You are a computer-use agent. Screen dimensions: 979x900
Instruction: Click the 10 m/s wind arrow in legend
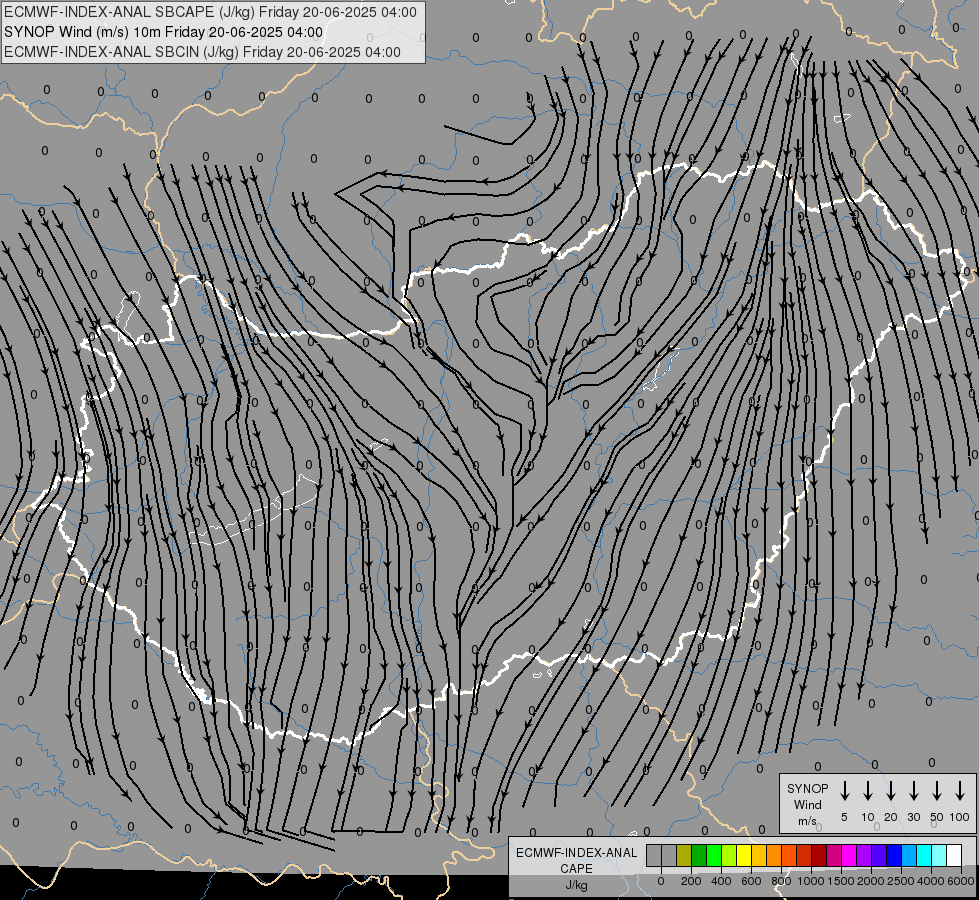tap(867, 791)
